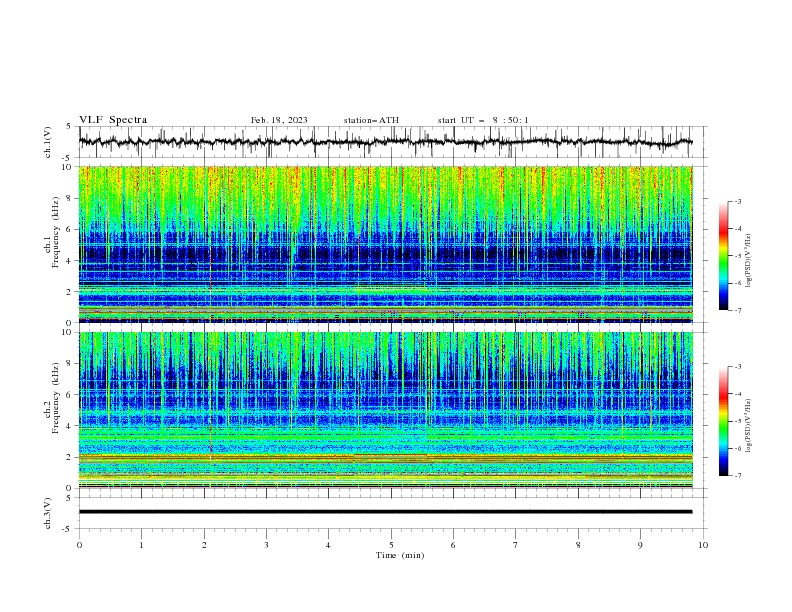The width and height of the screenshot is (792, 612).
Task: Click the ch.1 spectrogram plot
Action: pyautogui.click(x=385, y=244)
